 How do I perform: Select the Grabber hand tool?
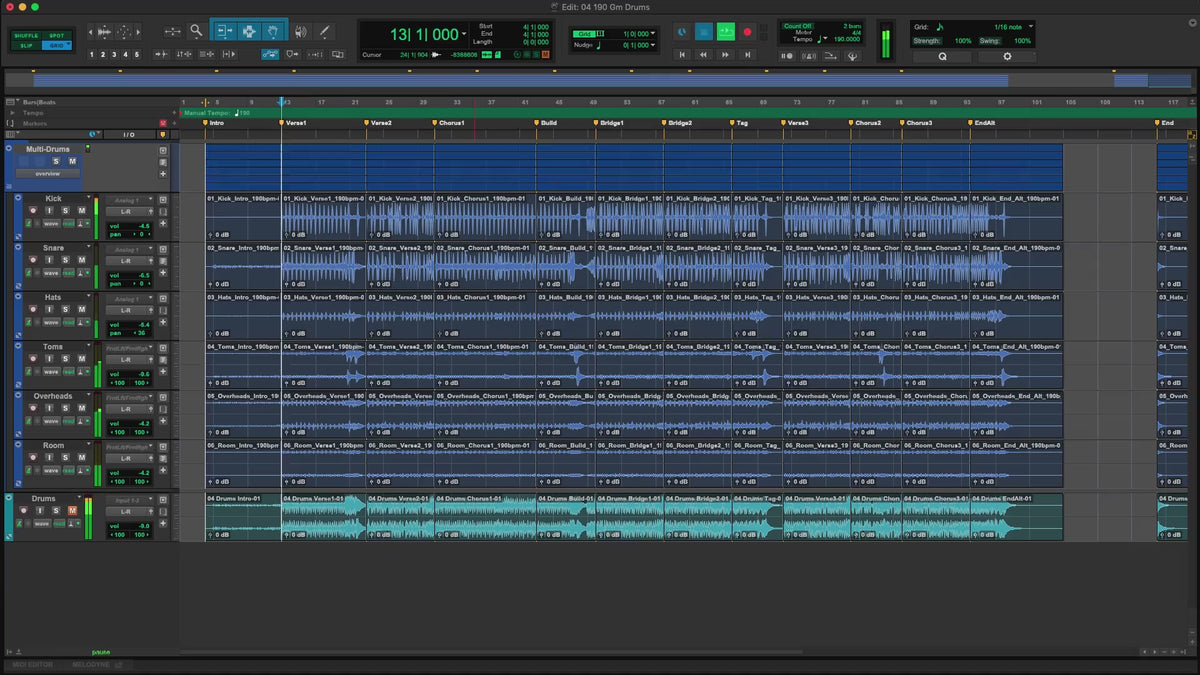pos(274,32)
